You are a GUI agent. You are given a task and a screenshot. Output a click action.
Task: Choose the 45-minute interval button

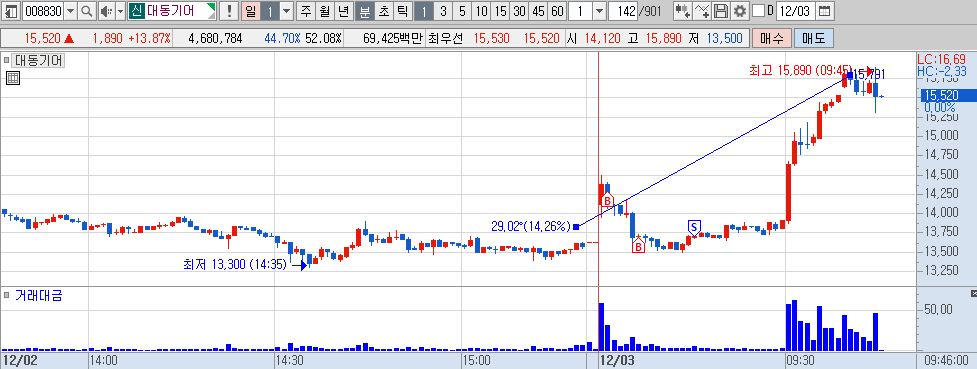click(x=538, y=11)
